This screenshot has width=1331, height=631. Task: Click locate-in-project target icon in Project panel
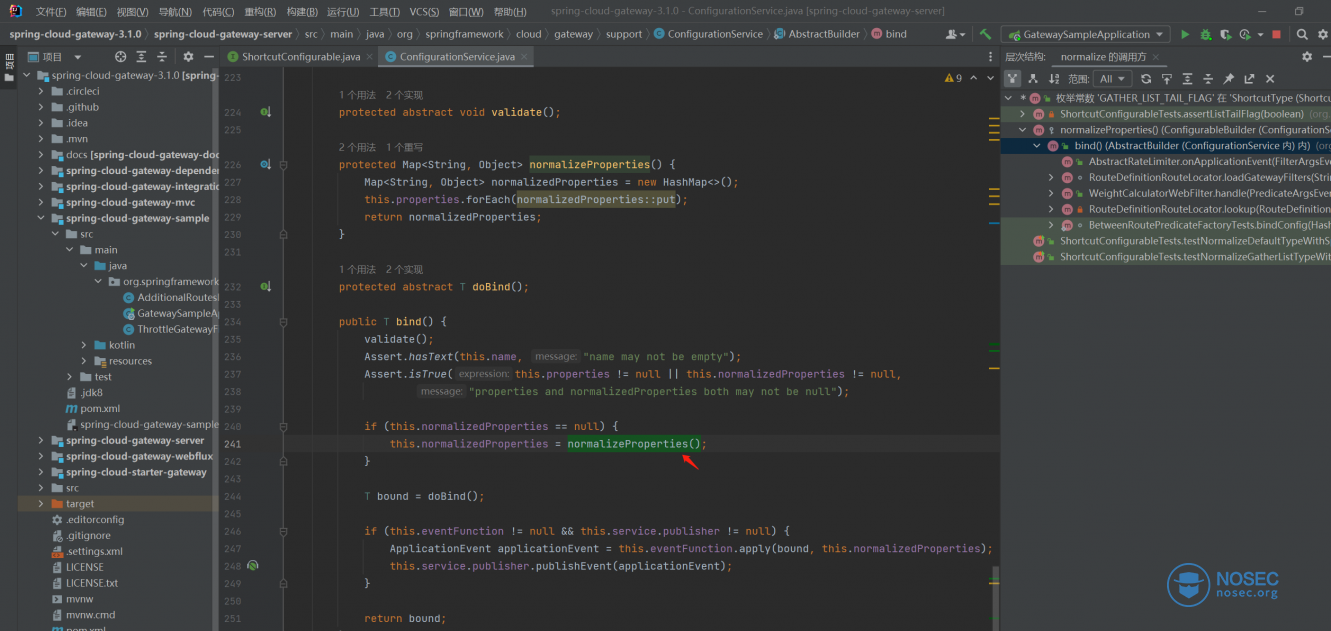[x=121, y=57]
